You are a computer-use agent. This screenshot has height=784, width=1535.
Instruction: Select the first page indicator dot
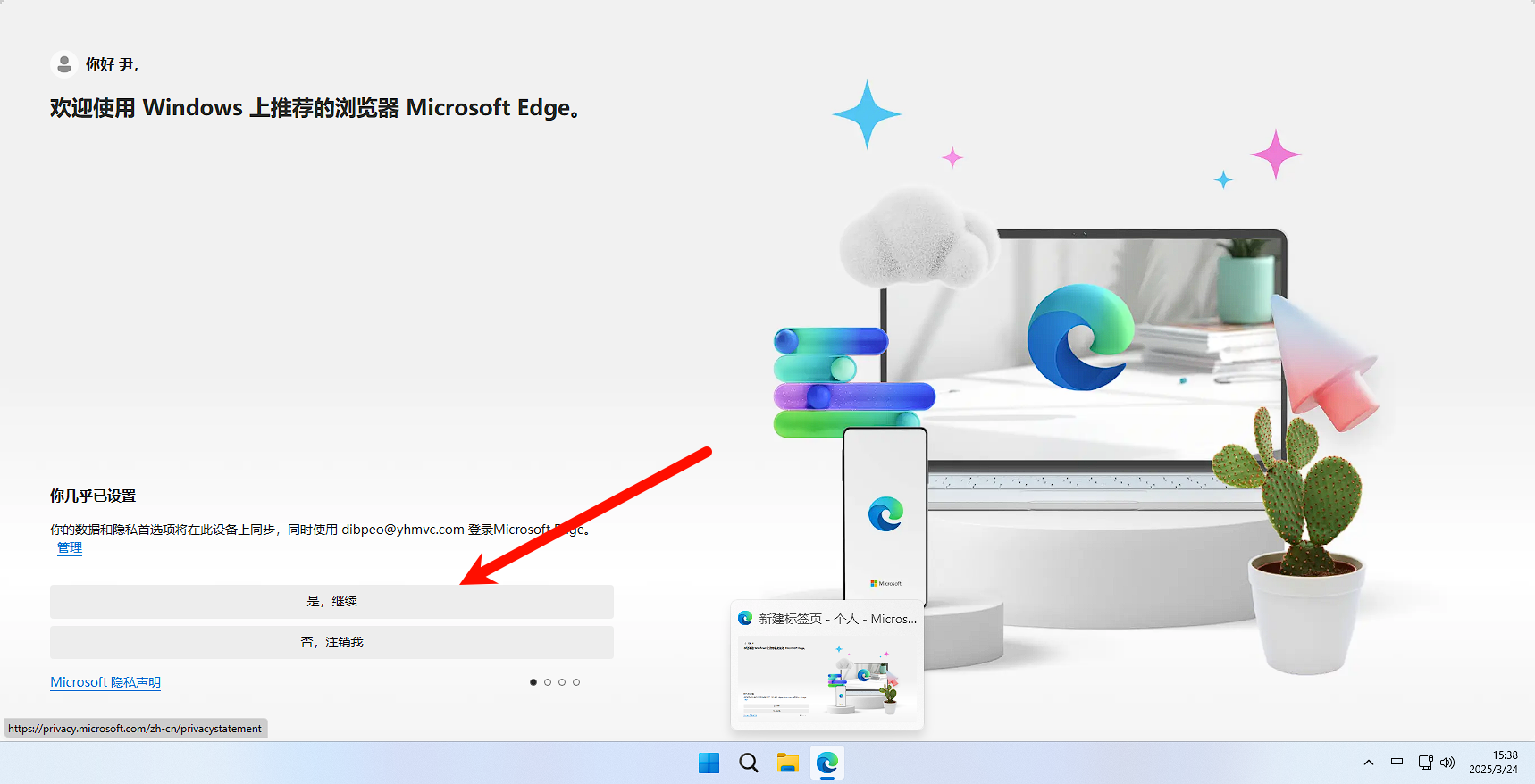[533, 682]
